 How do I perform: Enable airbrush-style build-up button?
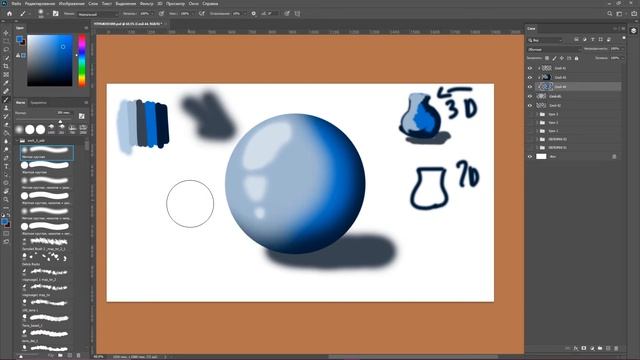pos(202,13)
